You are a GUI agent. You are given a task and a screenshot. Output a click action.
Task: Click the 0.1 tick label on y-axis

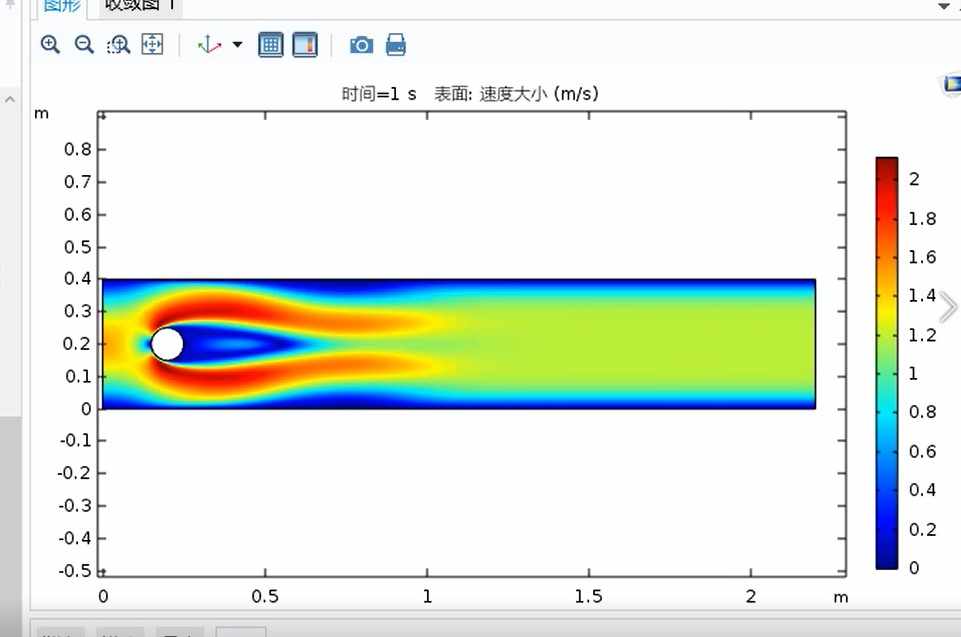(x=78, y=376)
